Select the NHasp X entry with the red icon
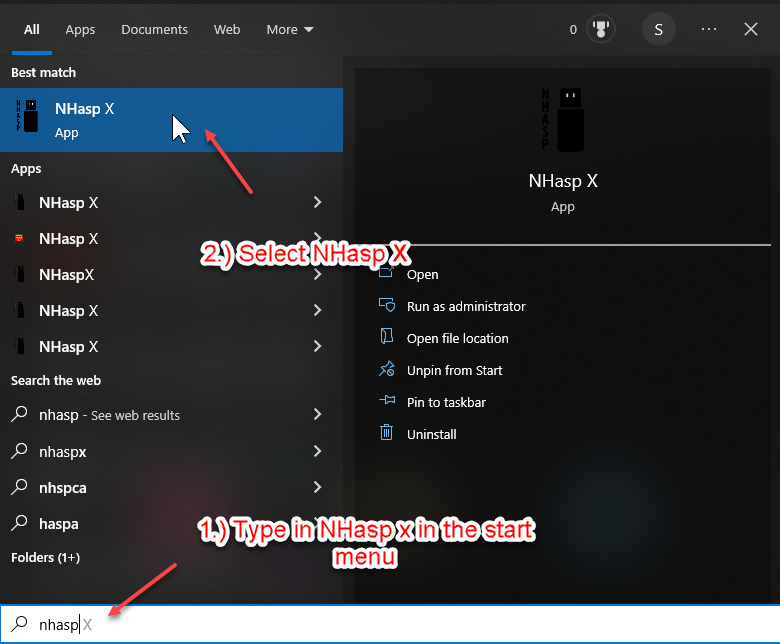Viewport: 780px width, 644px height. point(171,239)
